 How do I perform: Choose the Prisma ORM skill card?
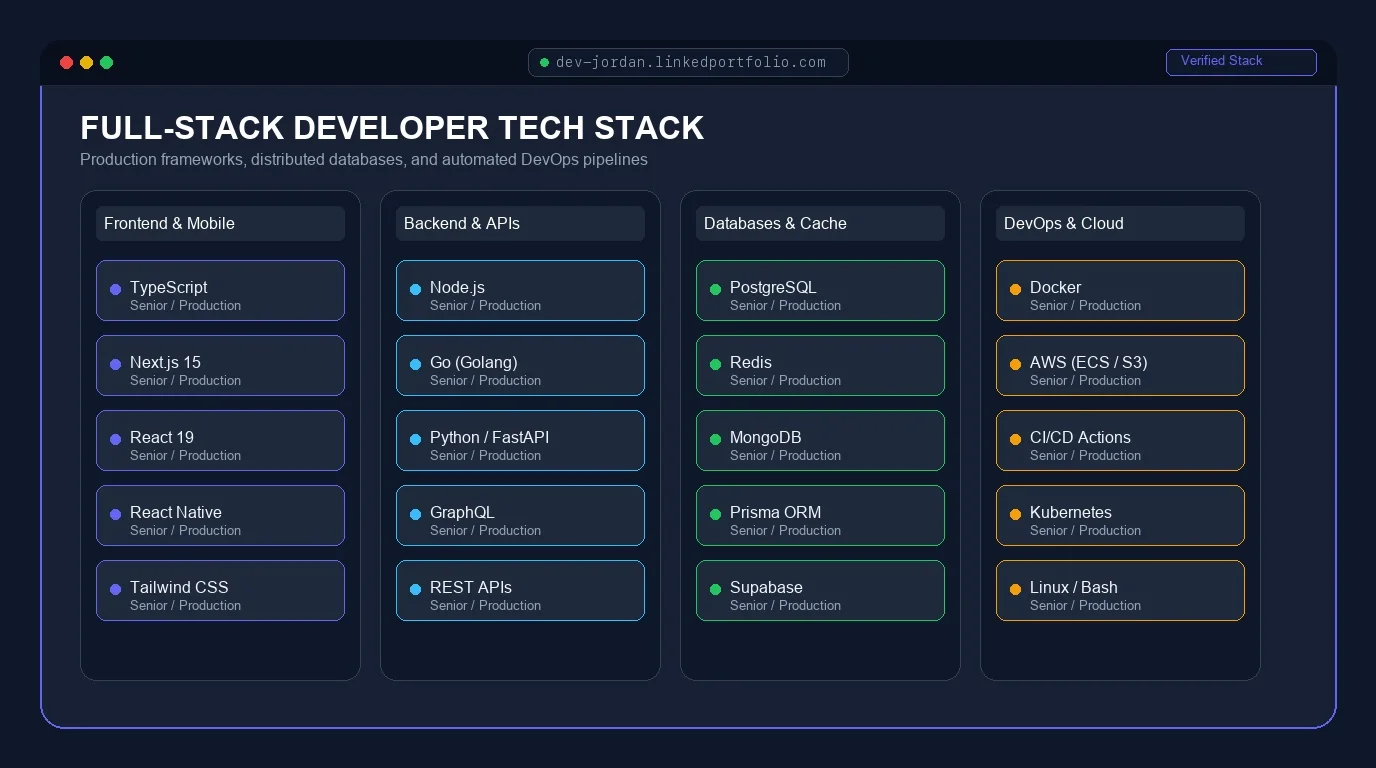[x=820, y=515]
